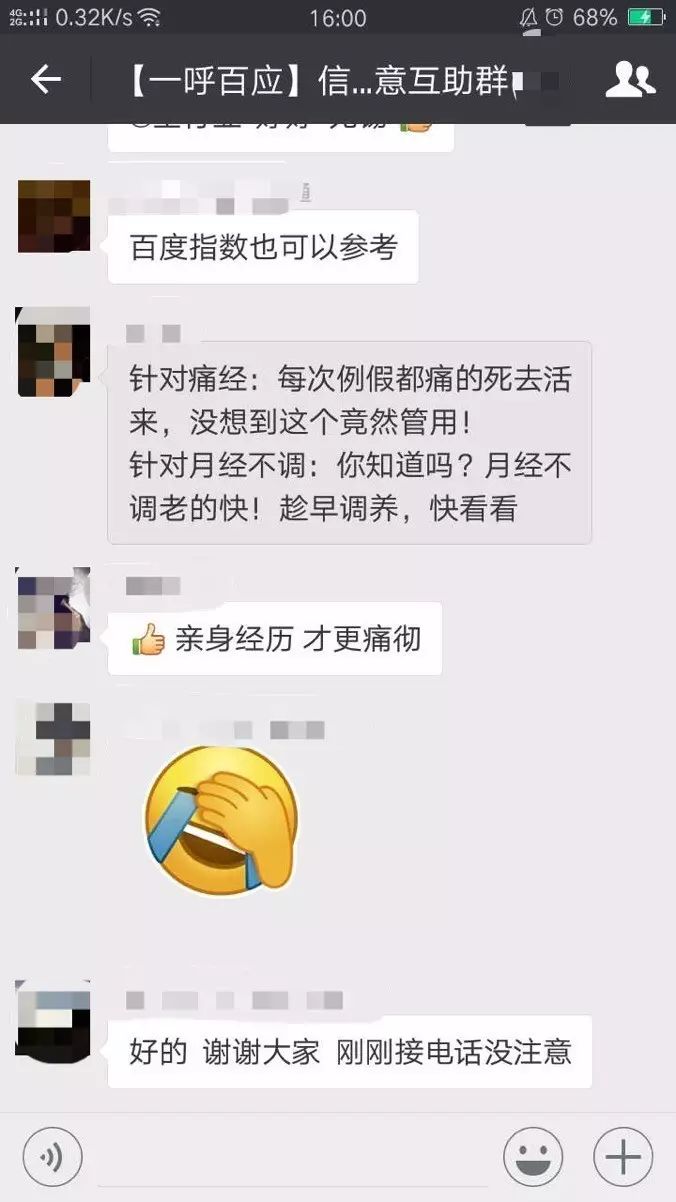Tap the 一呼百应 group chat title

[318, 80]
